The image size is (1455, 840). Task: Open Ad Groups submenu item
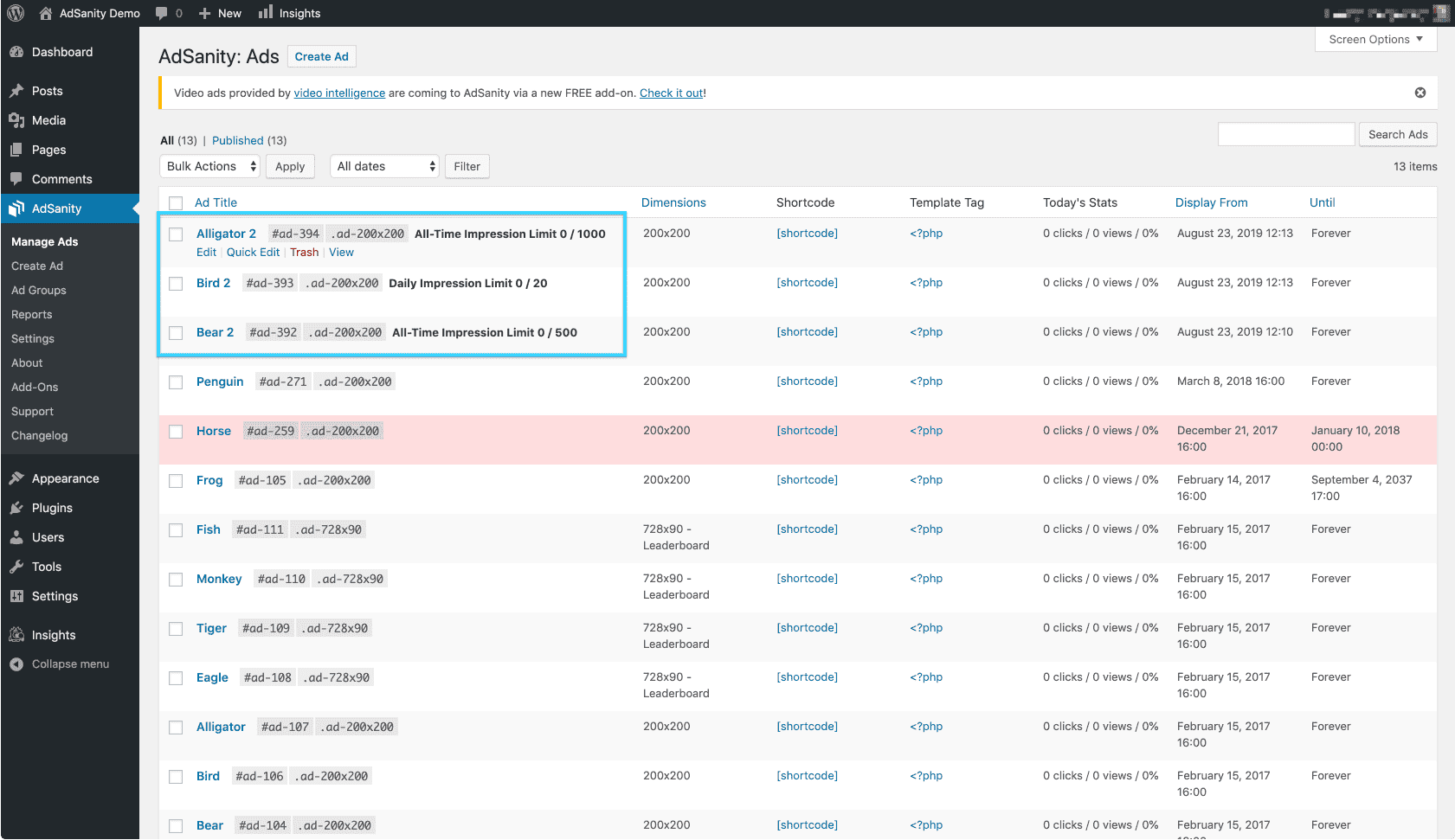39,291
